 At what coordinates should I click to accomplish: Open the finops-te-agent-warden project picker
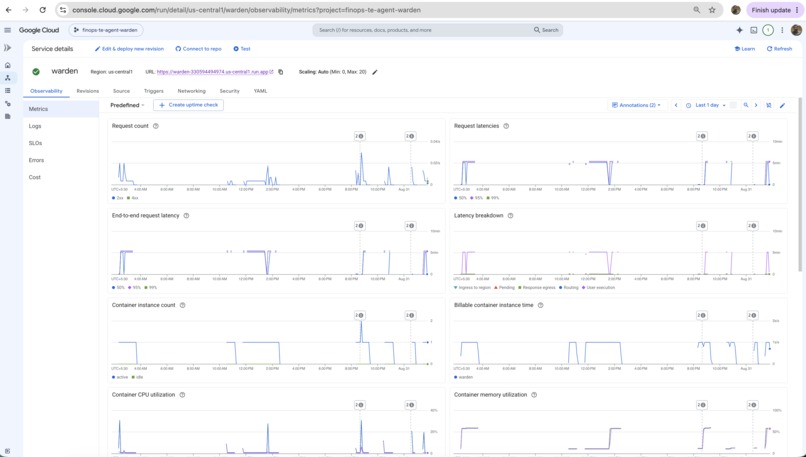[x=106, y=30]
